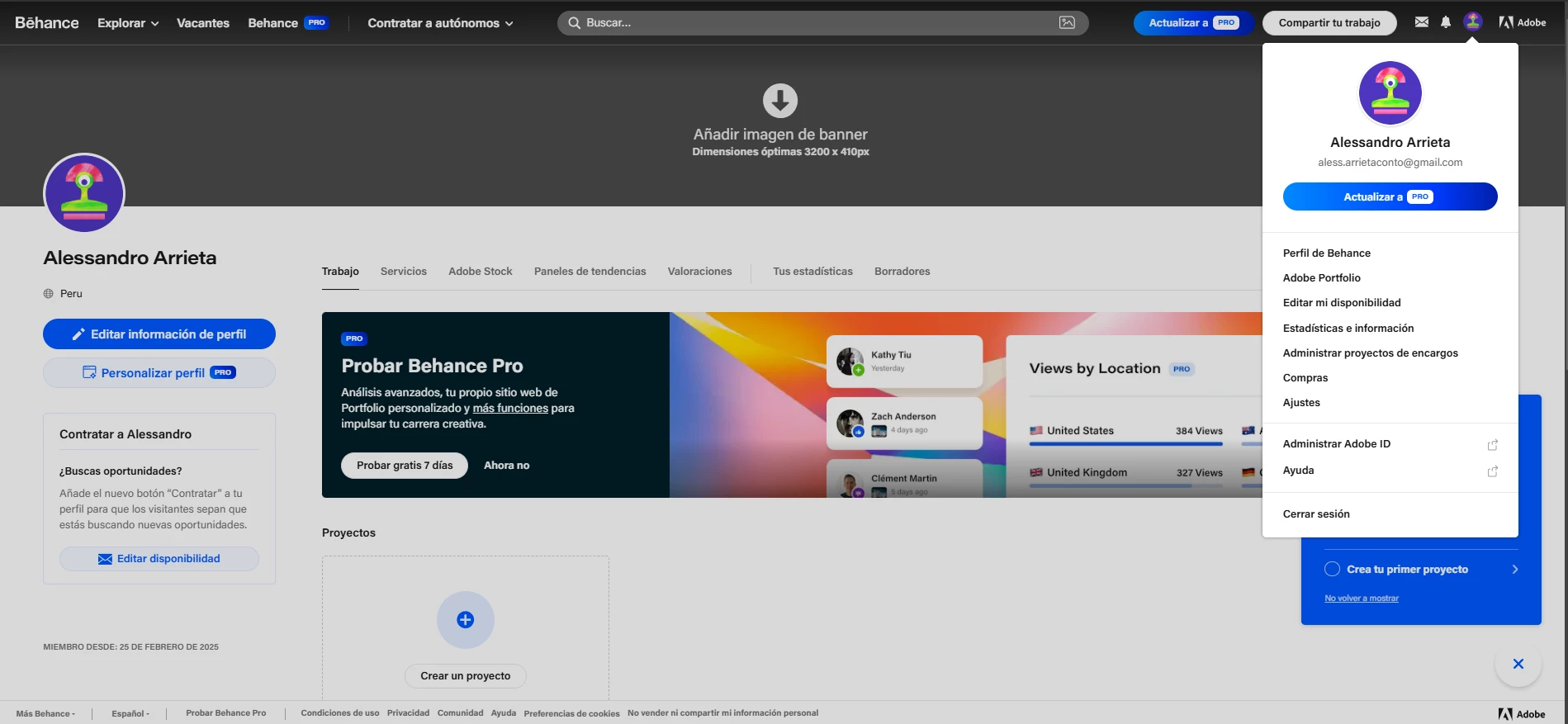Switch to the Adobe Stock tab
Screen dimensions: 1568x724
[x=481, y=272]
